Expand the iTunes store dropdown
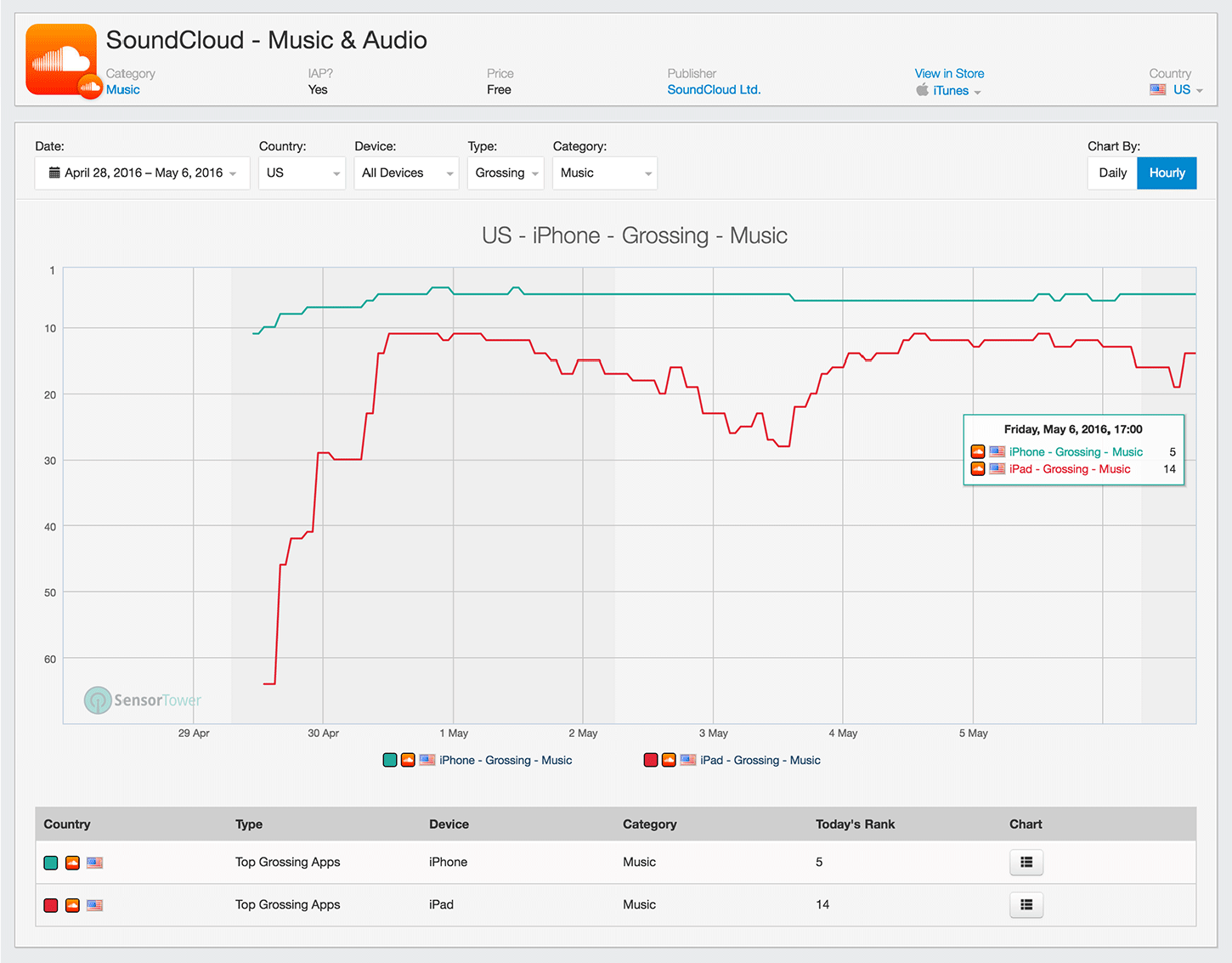This screenshot has width=1232, height=963. coord(957,91)
